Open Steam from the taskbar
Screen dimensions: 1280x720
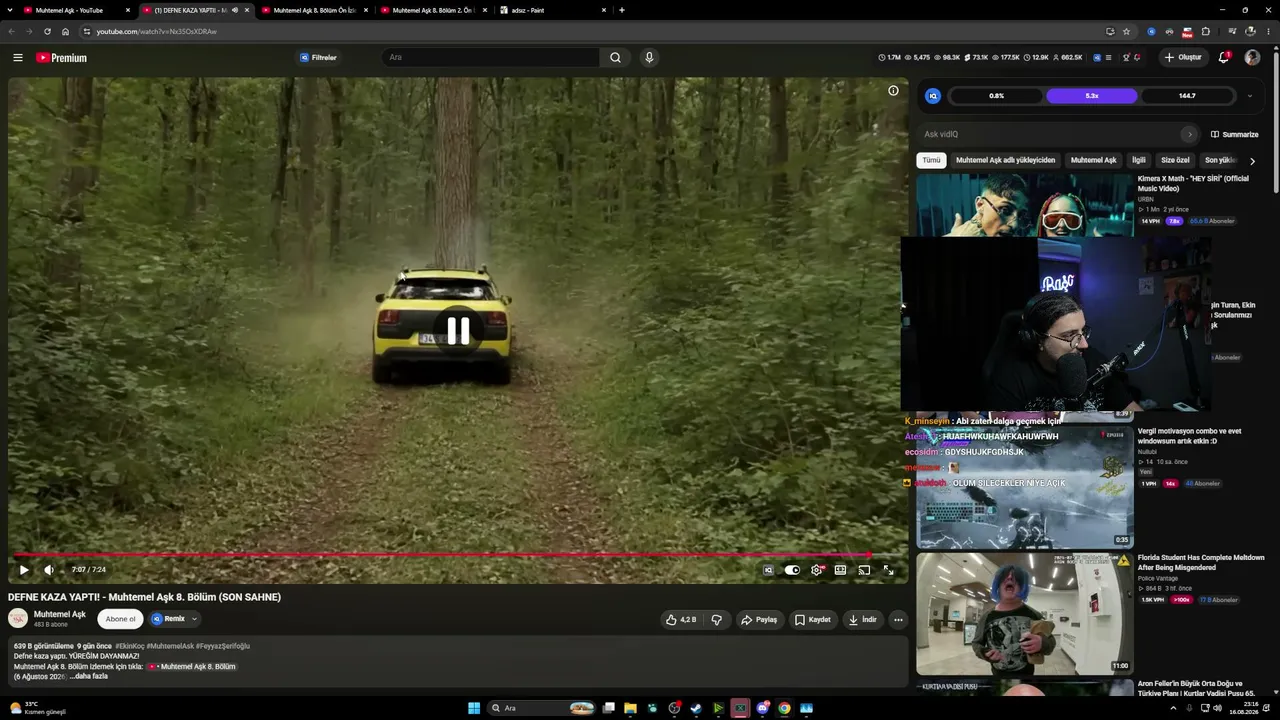(696, 708)
